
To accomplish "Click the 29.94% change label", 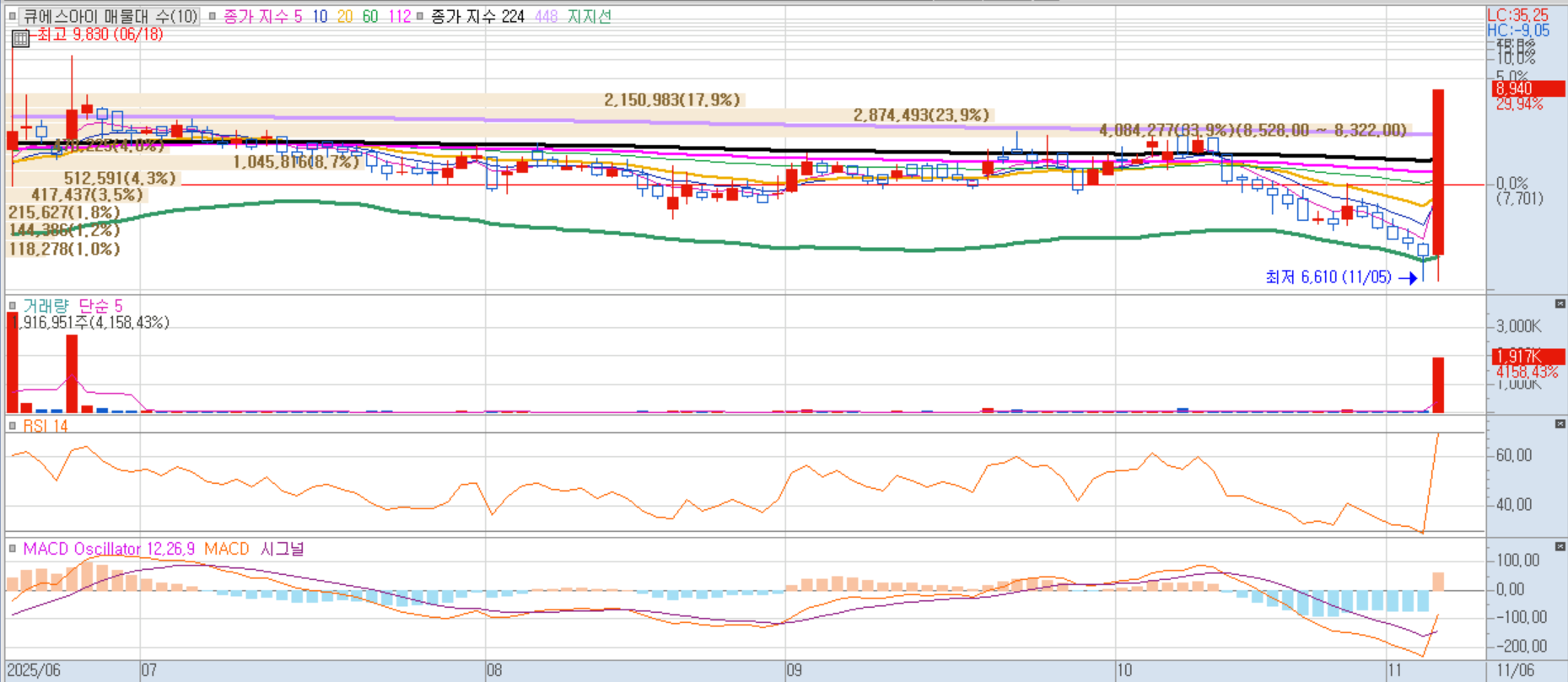I will (x=1519, y=104).
